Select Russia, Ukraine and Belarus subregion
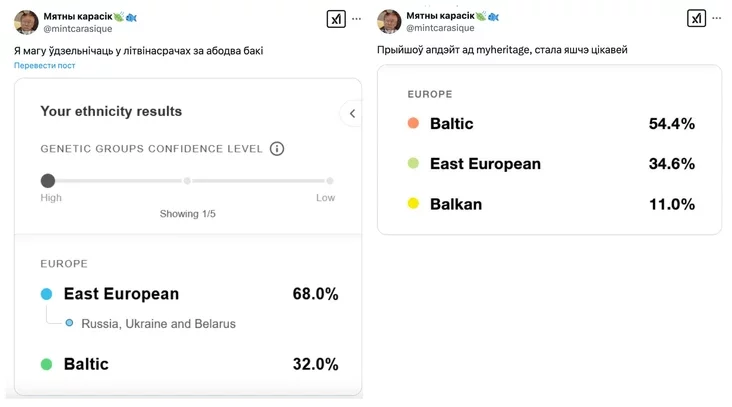The image size is (732, 407). pyautogui.click(x=158, y=323)
